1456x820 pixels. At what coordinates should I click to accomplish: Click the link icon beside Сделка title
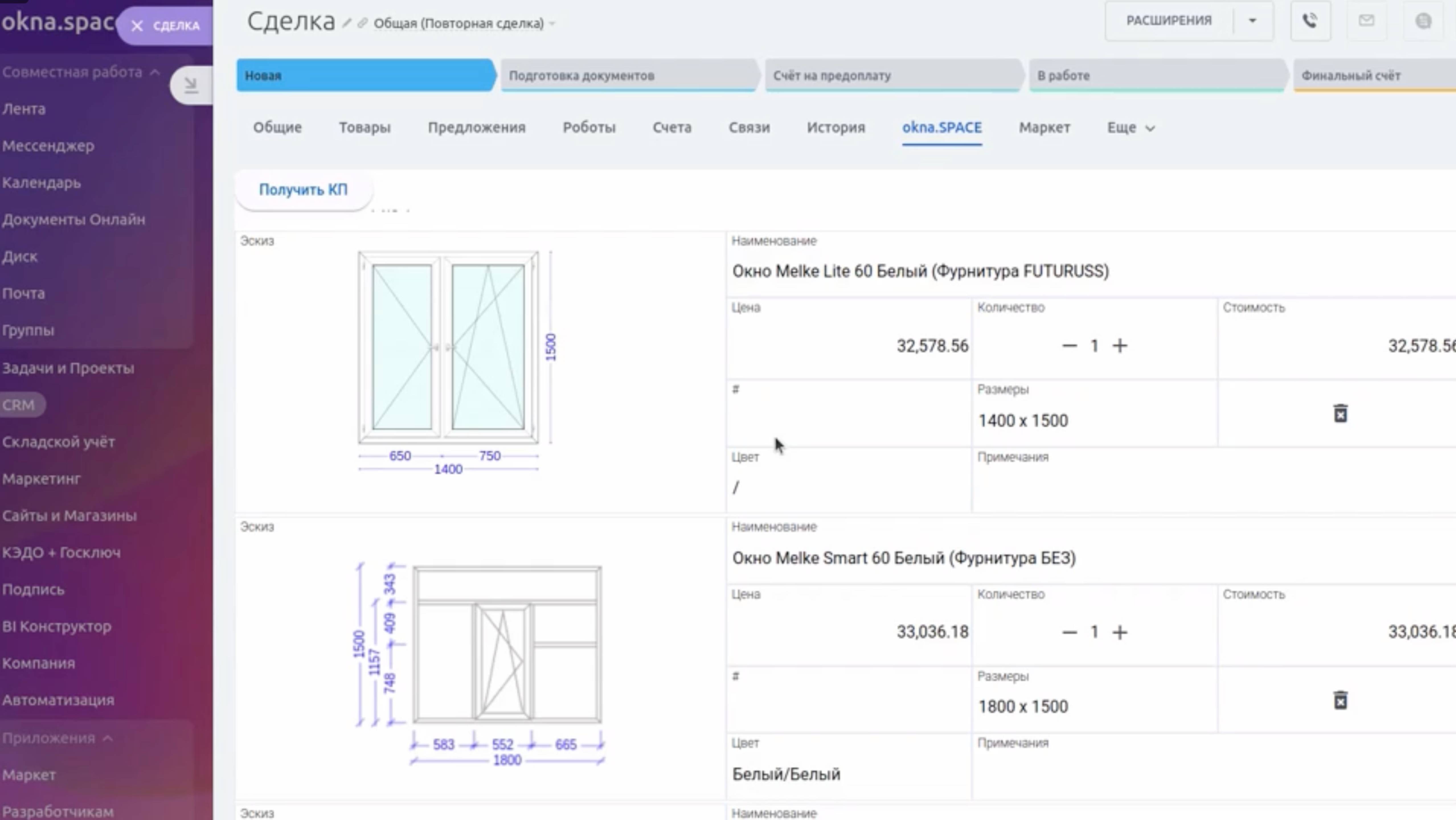click(x=362, y=23)
